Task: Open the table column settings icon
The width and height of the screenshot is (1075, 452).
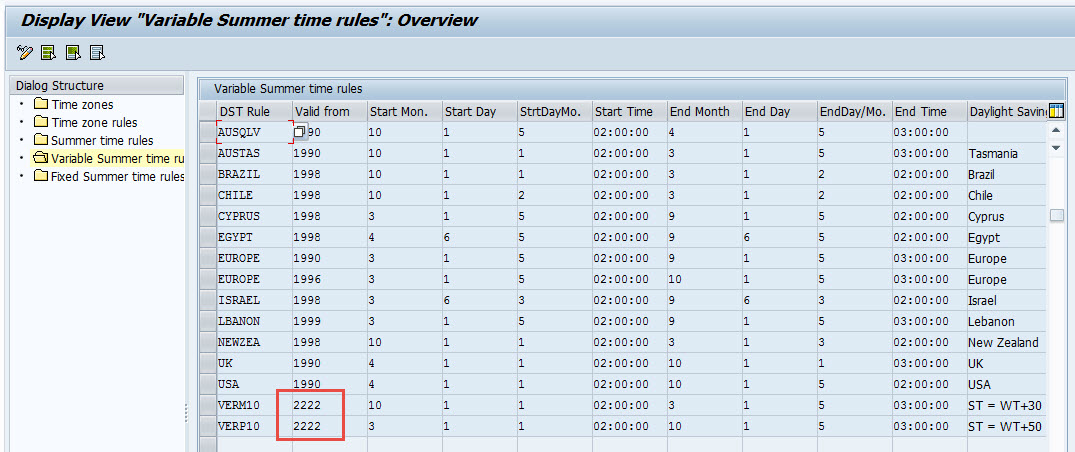Action: coord(1056,111)
